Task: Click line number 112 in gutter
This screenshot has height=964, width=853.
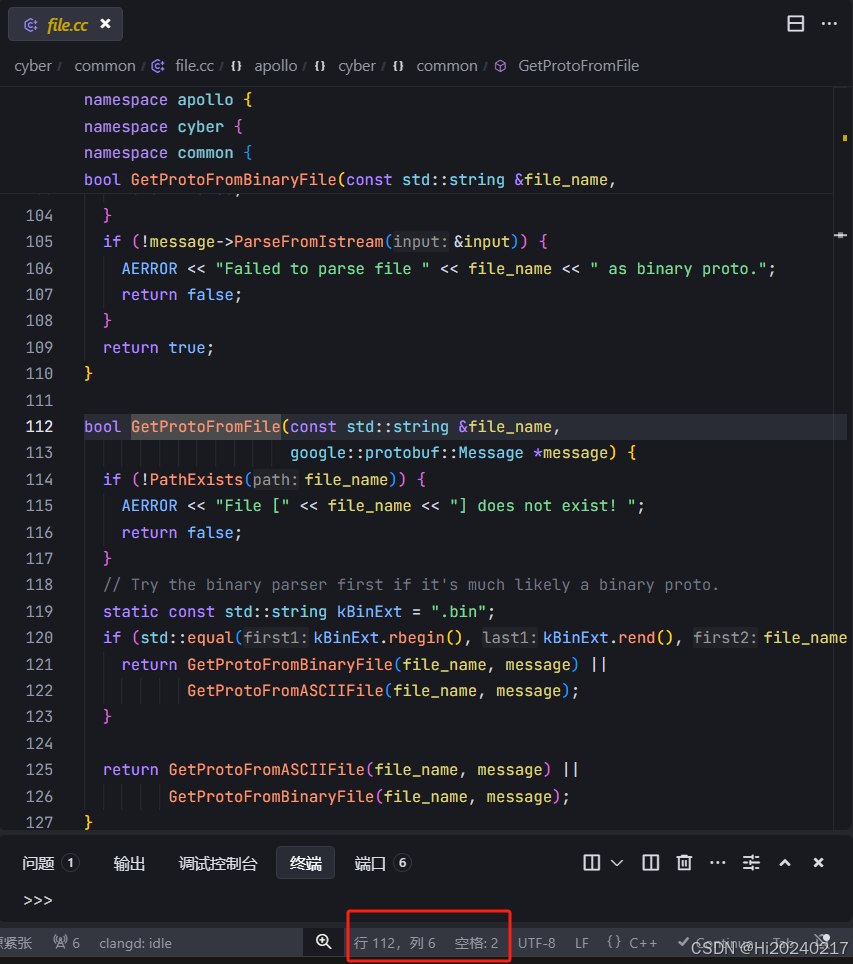Action: click(x=39, y=427)
